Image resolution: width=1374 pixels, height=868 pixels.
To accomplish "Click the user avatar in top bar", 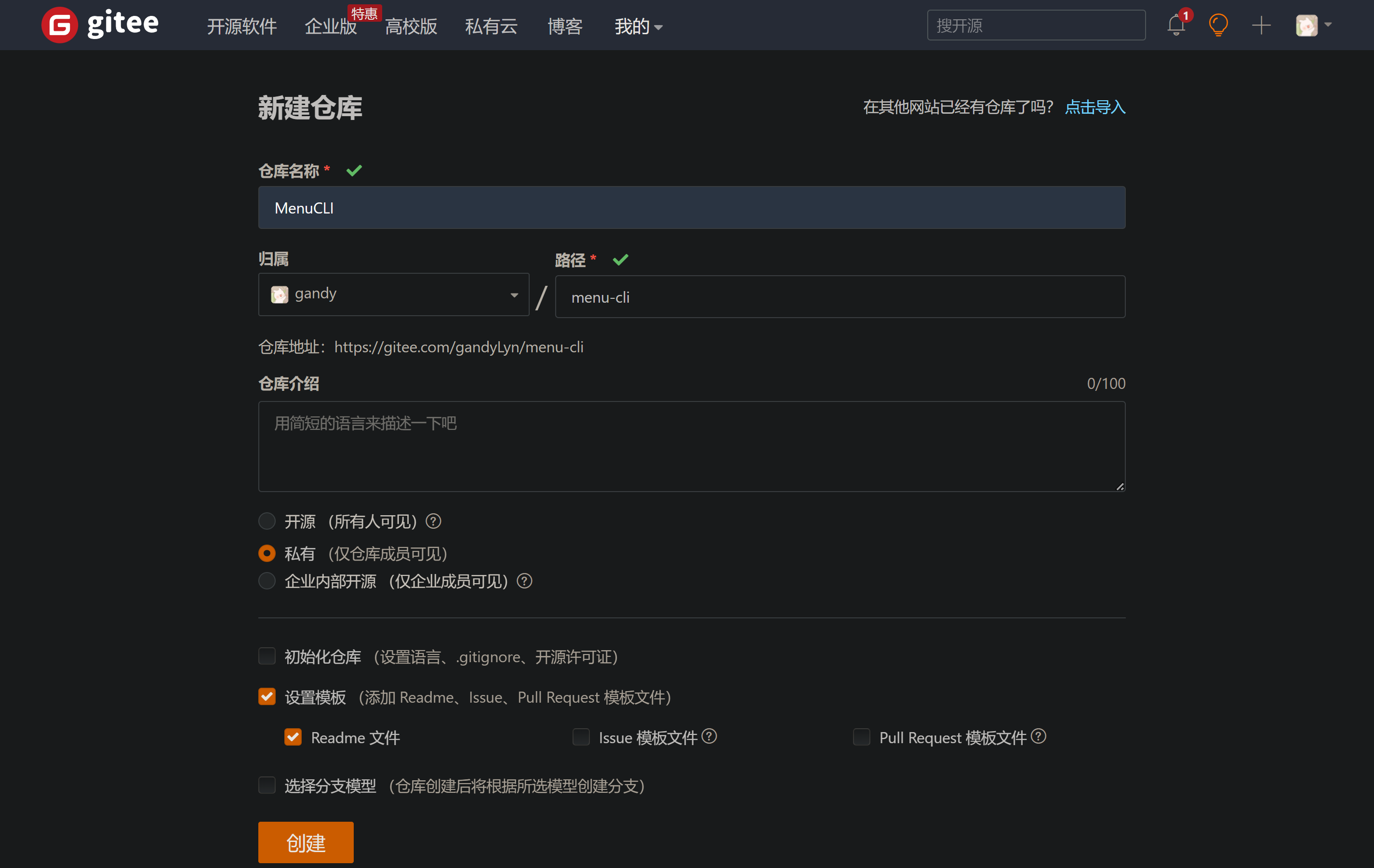I will 1306,26.
